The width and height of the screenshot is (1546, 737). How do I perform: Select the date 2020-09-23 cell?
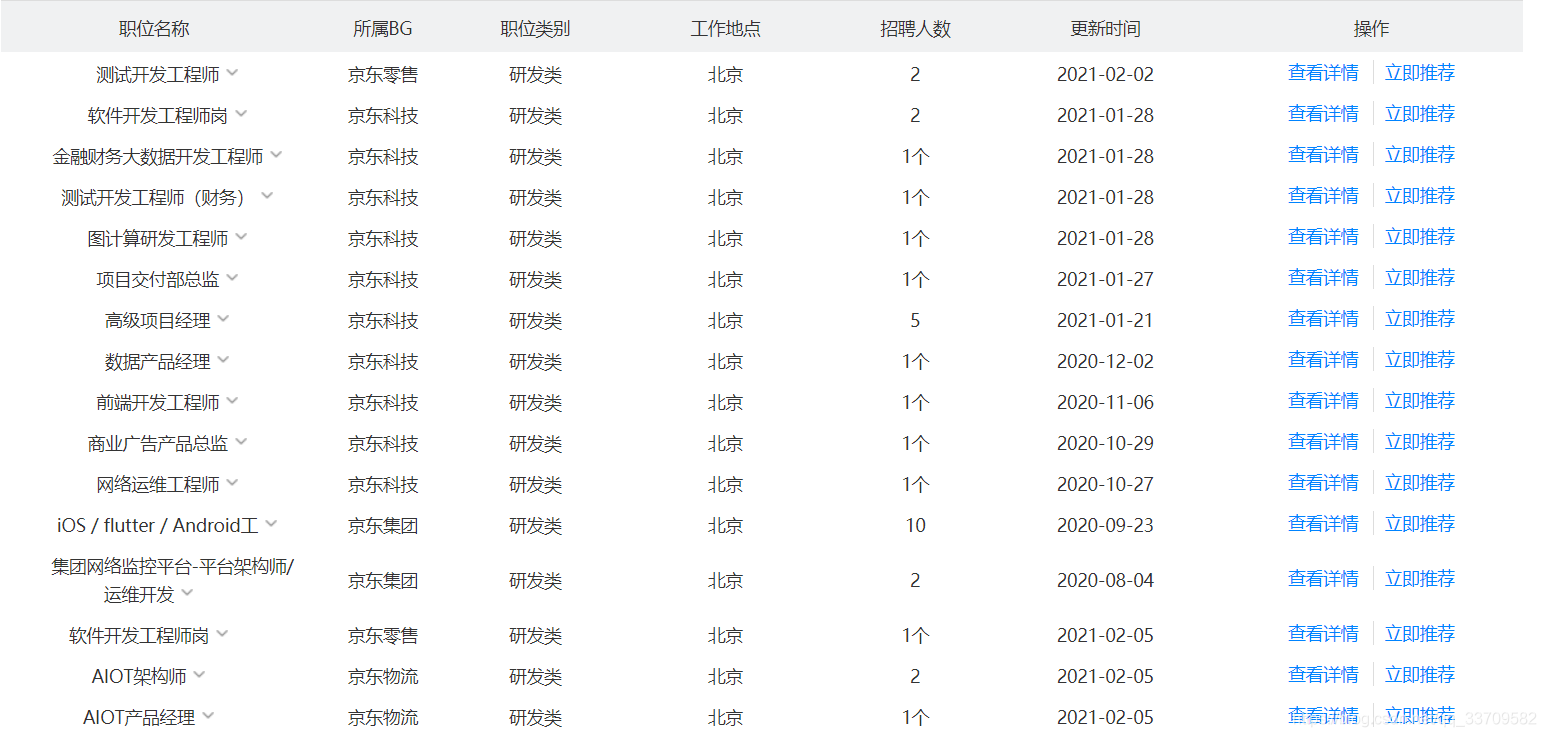[x=1105, y=525]
